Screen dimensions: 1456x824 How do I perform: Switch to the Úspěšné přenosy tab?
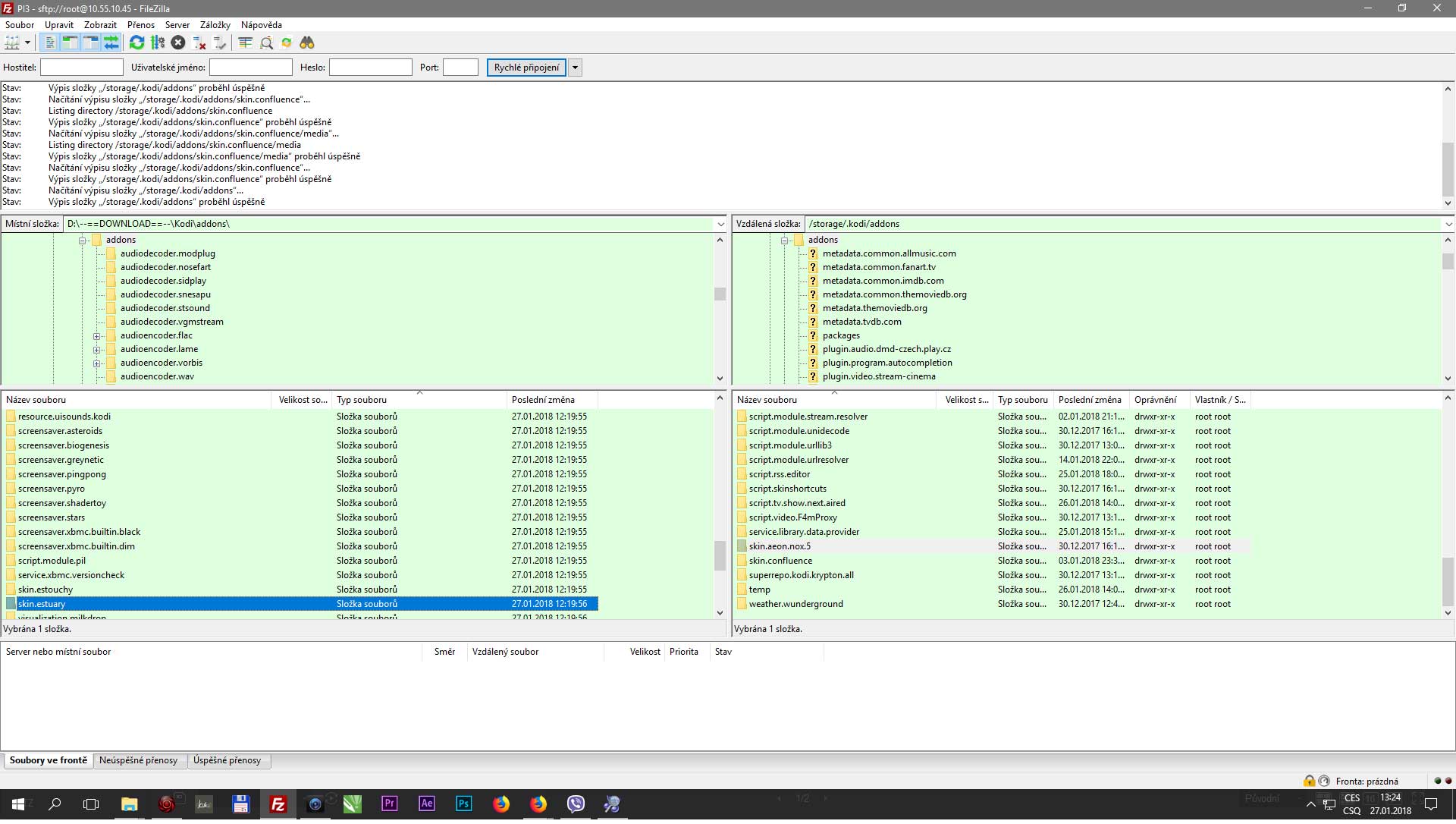pos(227,761)
